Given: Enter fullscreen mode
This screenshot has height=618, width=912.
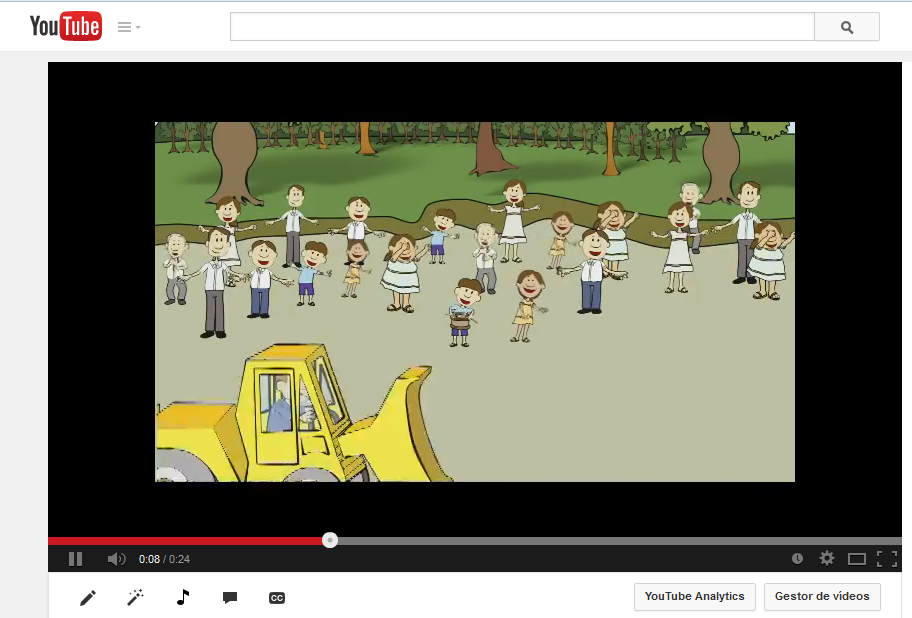Looking at the screenshot, I should pyautogui.click(x=887, y=559).
